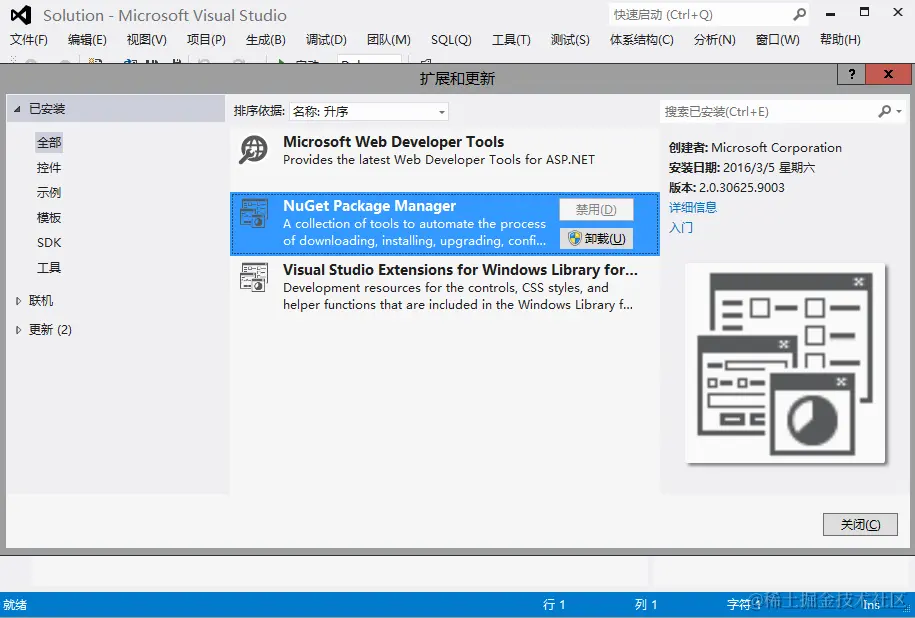Open the 工具(T) menu
Image resolution: width=915 pixels, height=618 pixels.
click(511, 40)
